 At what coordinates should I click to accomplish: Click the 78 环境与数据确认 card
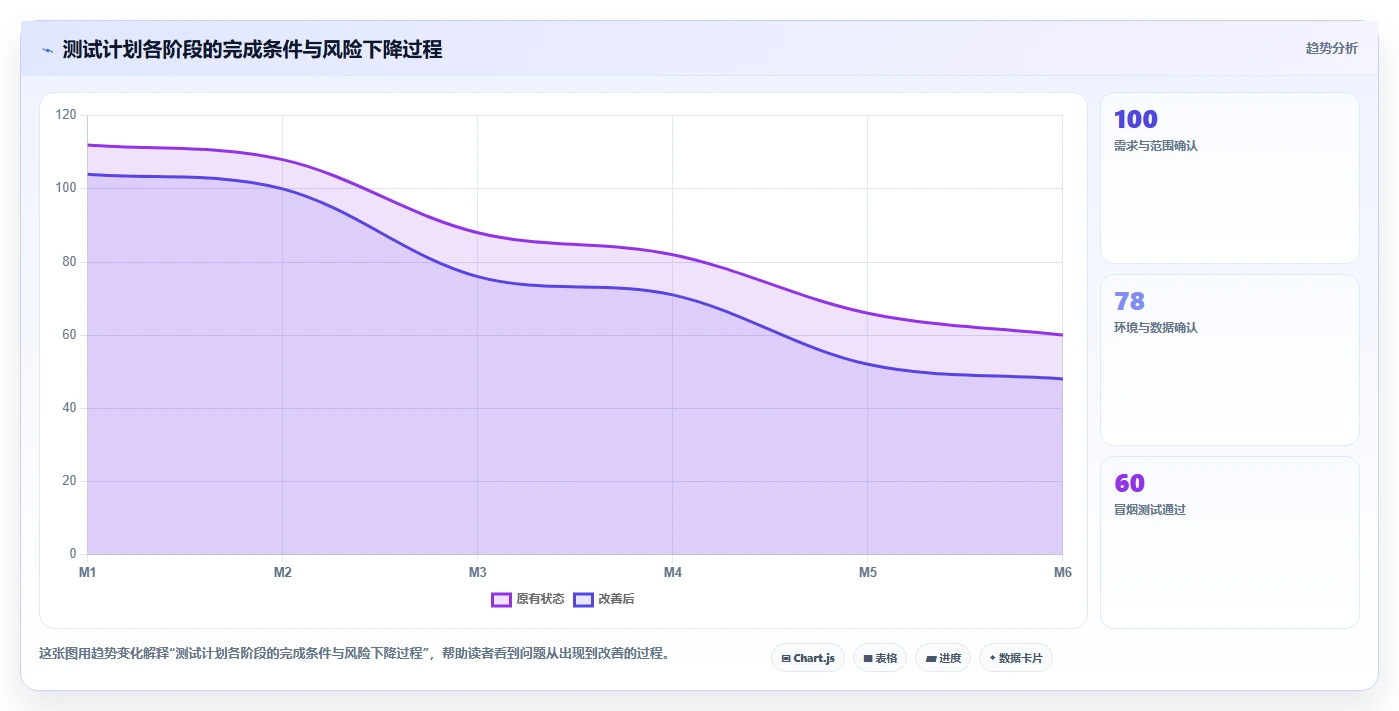click(1230, 360)
